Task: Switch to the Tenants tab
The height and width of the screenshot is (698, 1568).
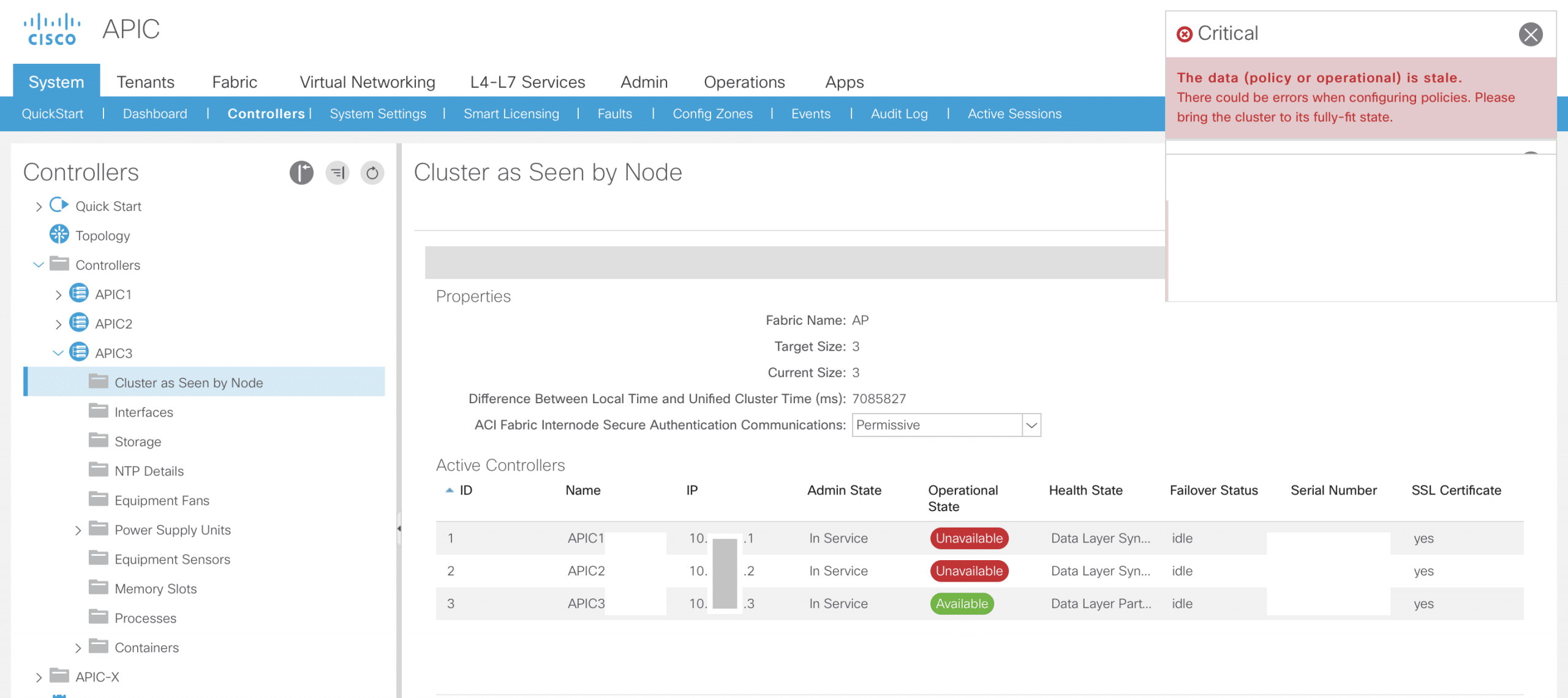Action: pyautogui.click(x=146, y=82)
